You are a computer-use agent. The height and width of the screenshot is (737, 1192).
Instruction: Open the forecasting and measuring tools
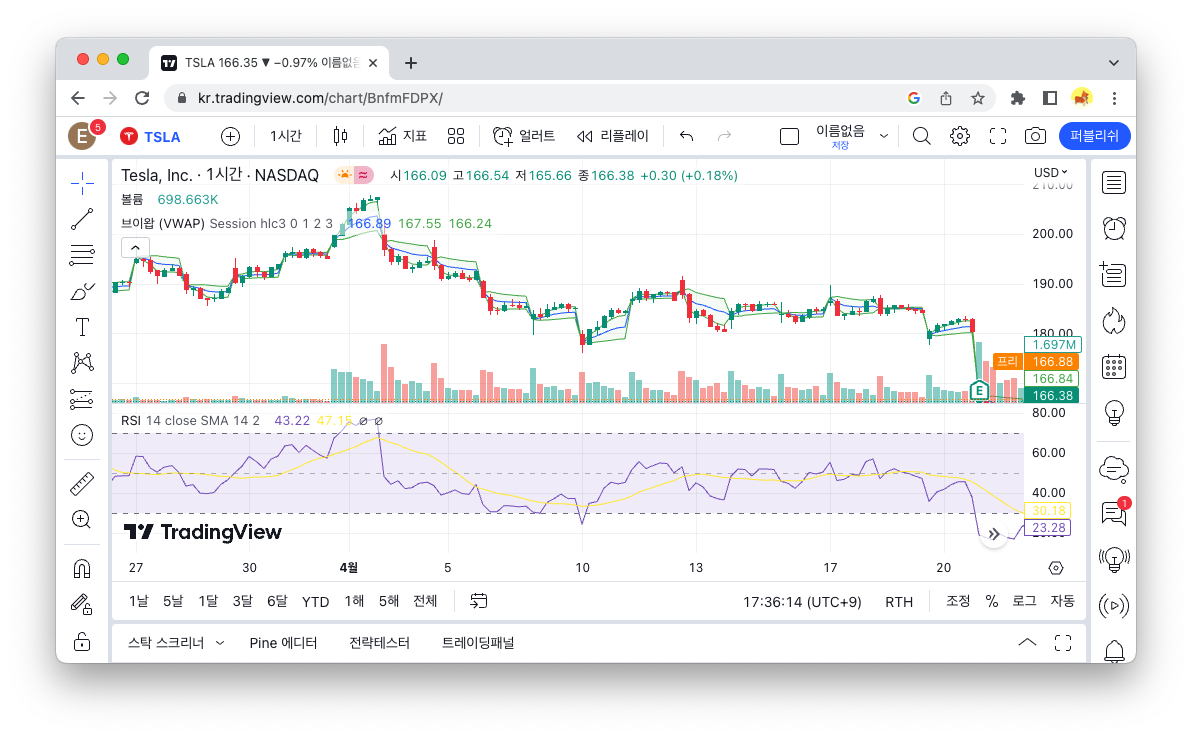[x=82, y=399]
